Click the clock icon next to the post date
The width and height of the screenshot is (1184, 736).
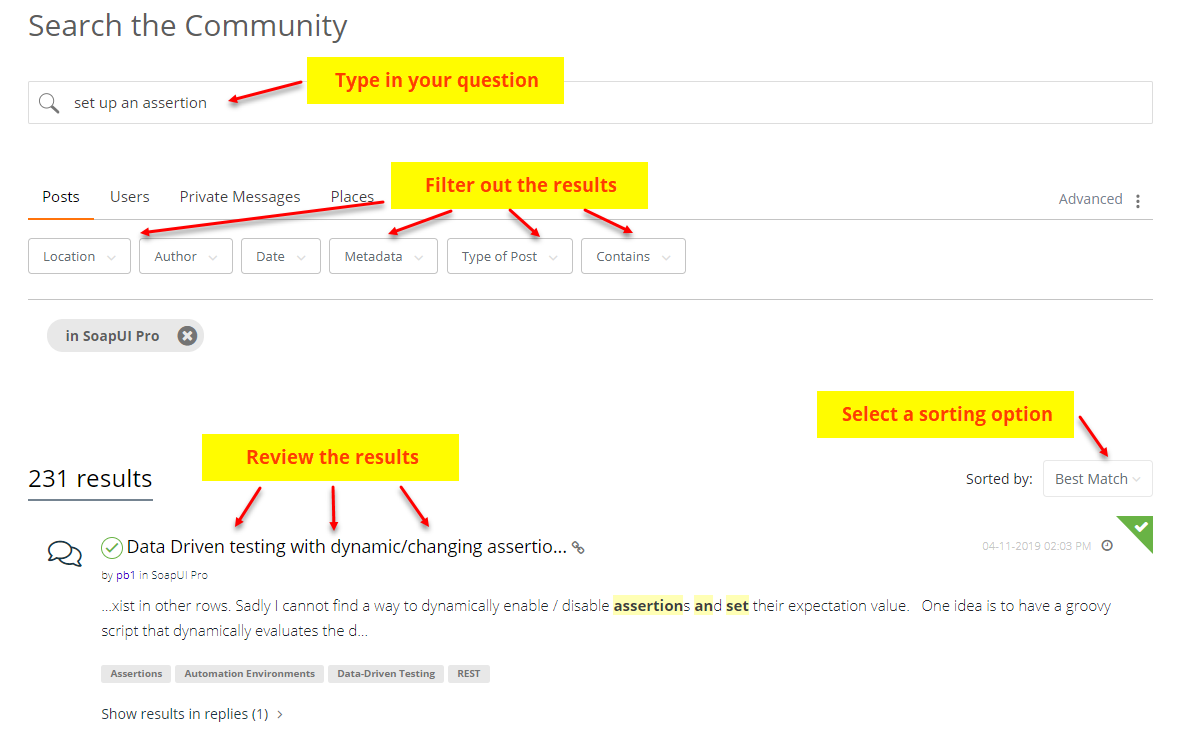pos(1107,545)
